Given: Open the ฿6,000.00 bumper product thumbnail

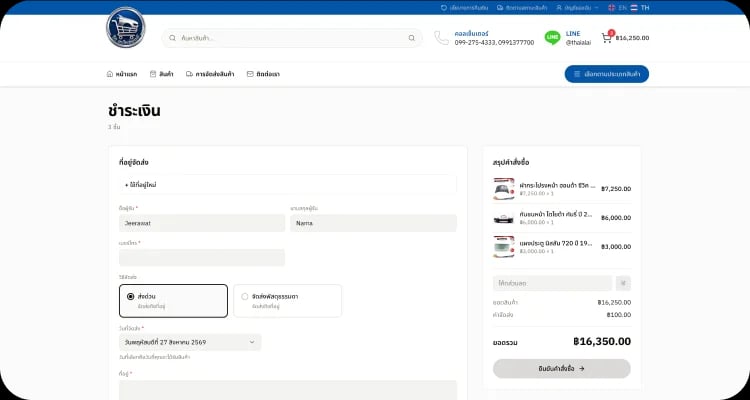Looking at the screenshot, I should tap(504, 218).
